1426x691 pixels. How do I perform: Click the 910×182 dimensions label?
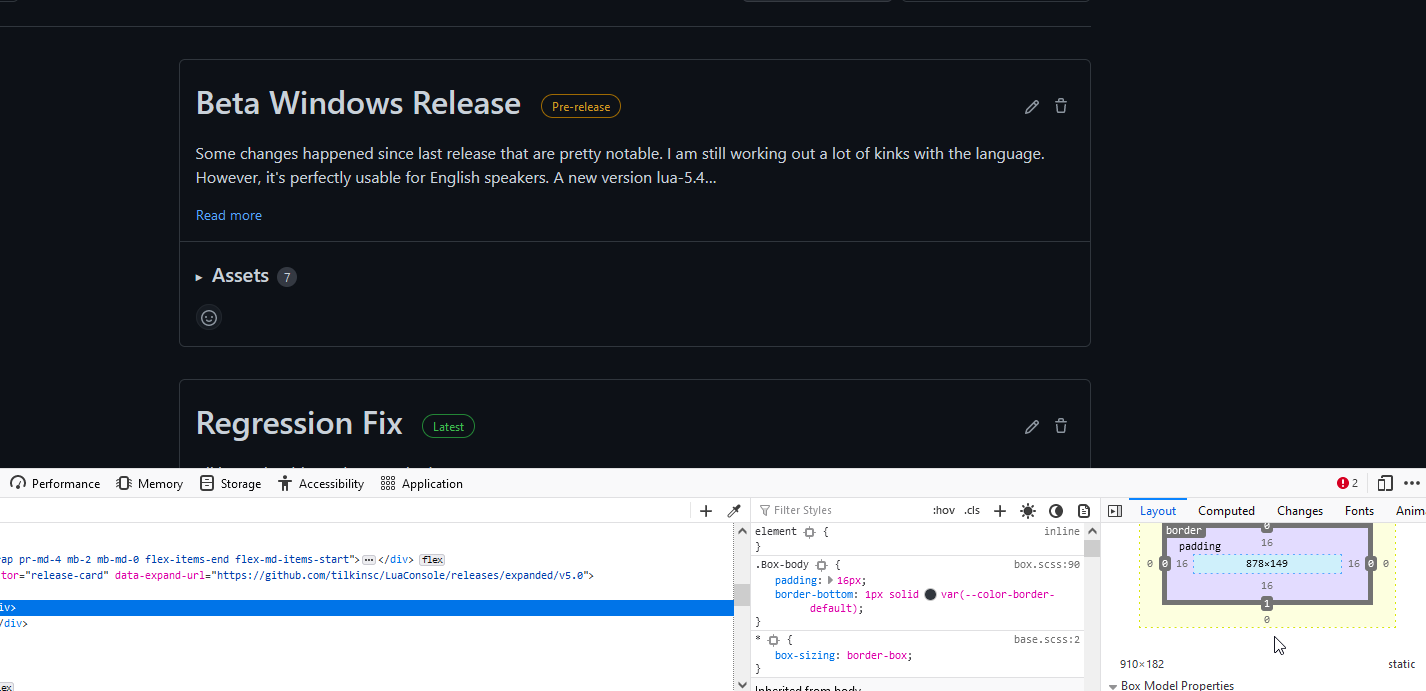pos(1142,664)
